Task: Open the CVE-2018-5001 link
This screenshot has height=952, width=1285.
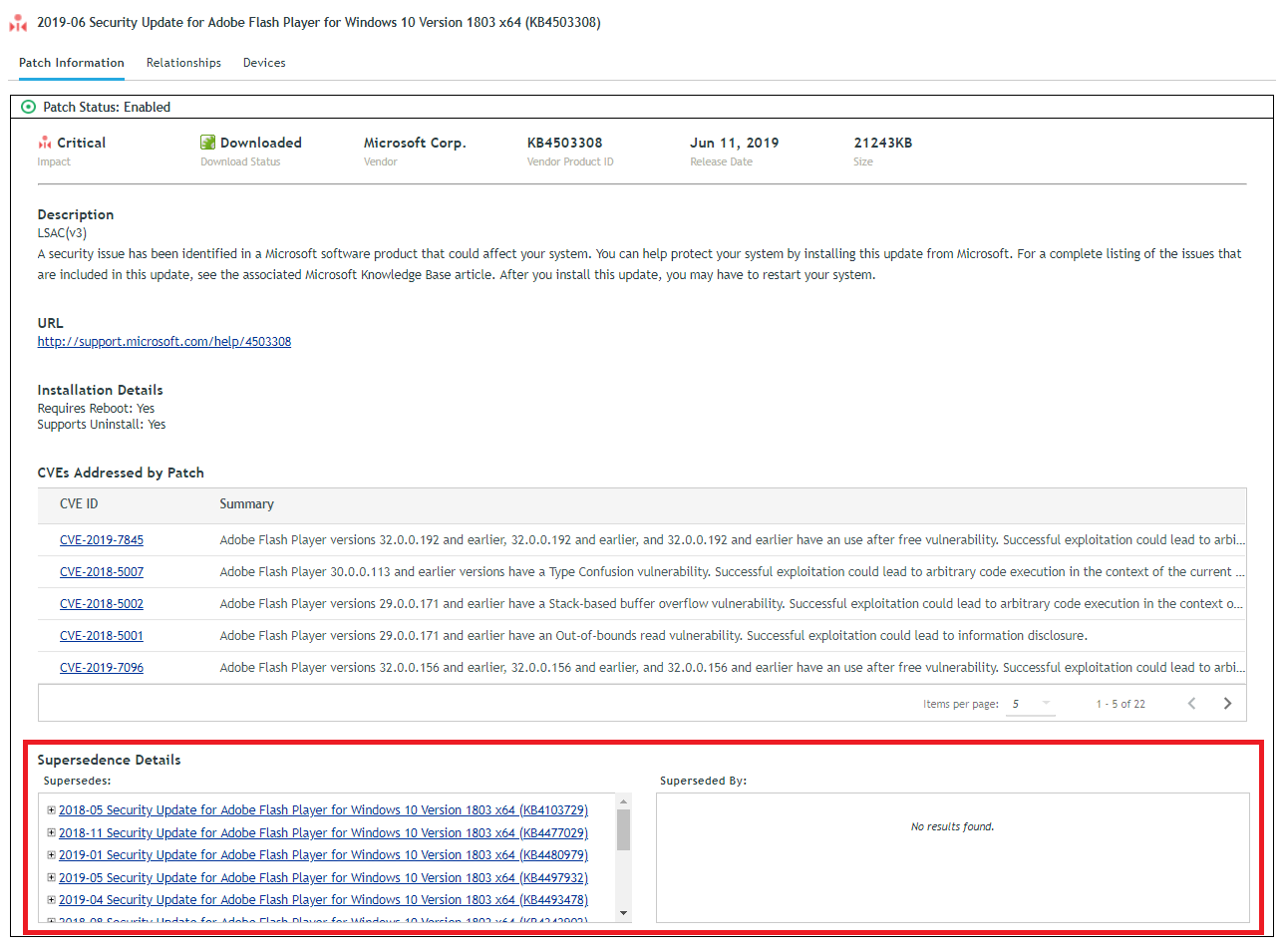Action: 102,635
